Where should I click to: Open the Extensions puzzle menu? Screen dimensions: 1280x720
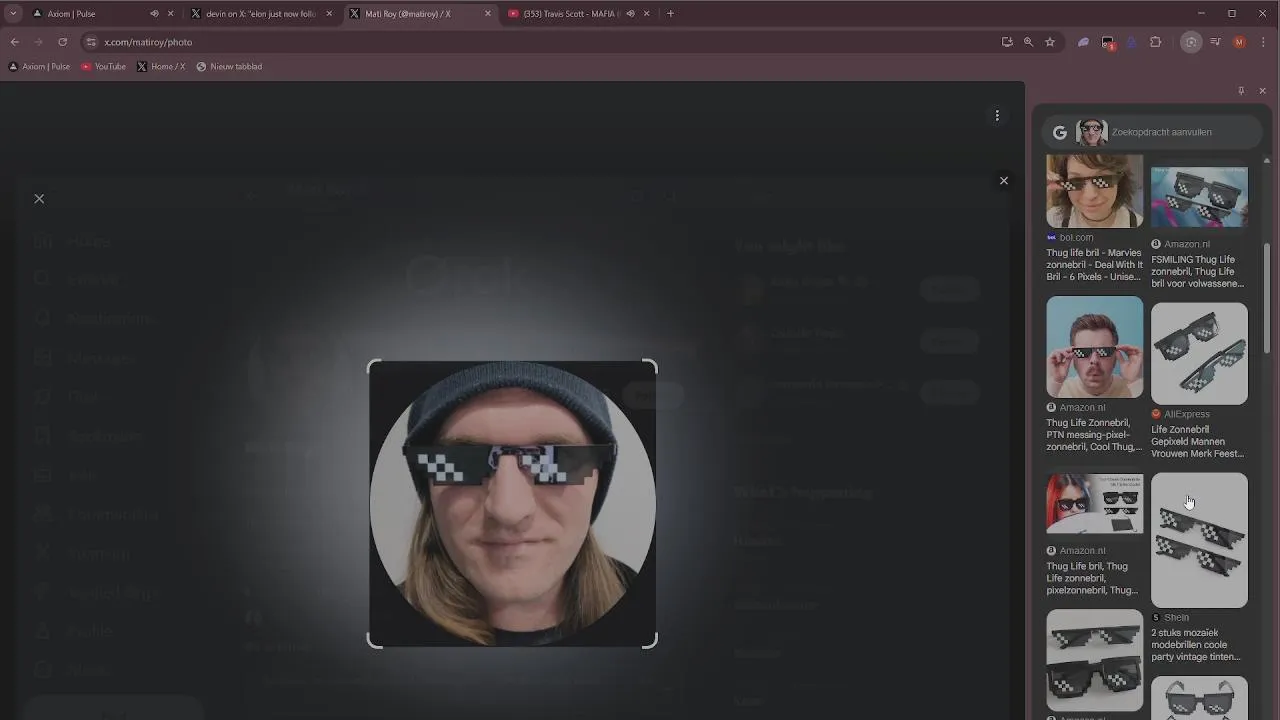(1156, 42)
